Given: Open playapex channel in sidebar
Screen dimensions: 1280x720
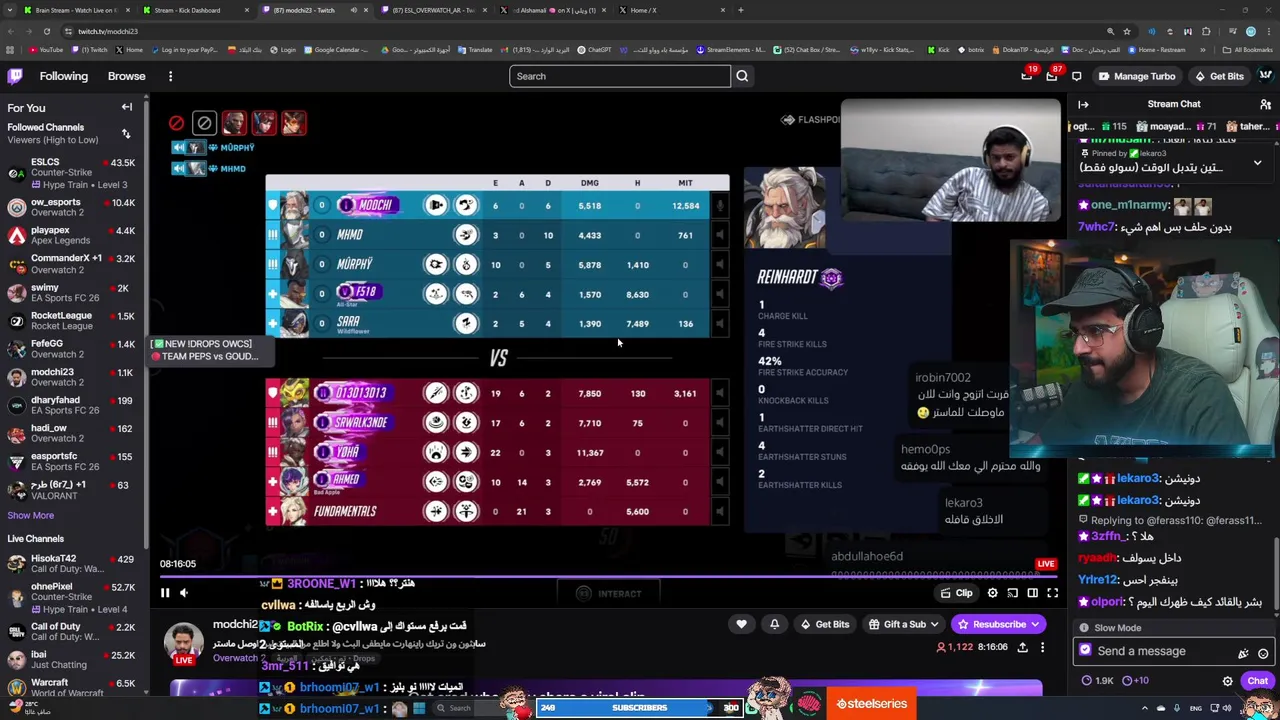Looking at the screenshot, I should [71, 236].
